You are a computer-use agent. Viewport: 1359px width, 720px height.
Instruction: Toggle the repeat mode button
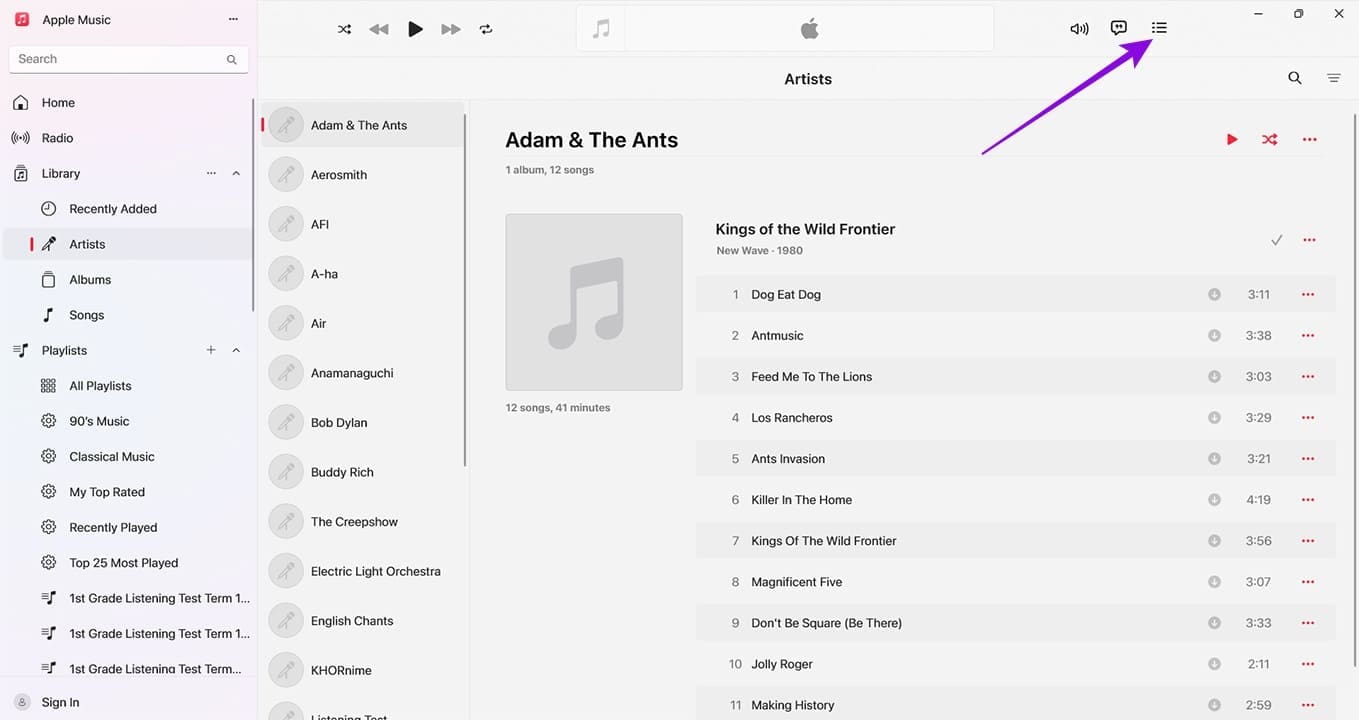[486, 29]
